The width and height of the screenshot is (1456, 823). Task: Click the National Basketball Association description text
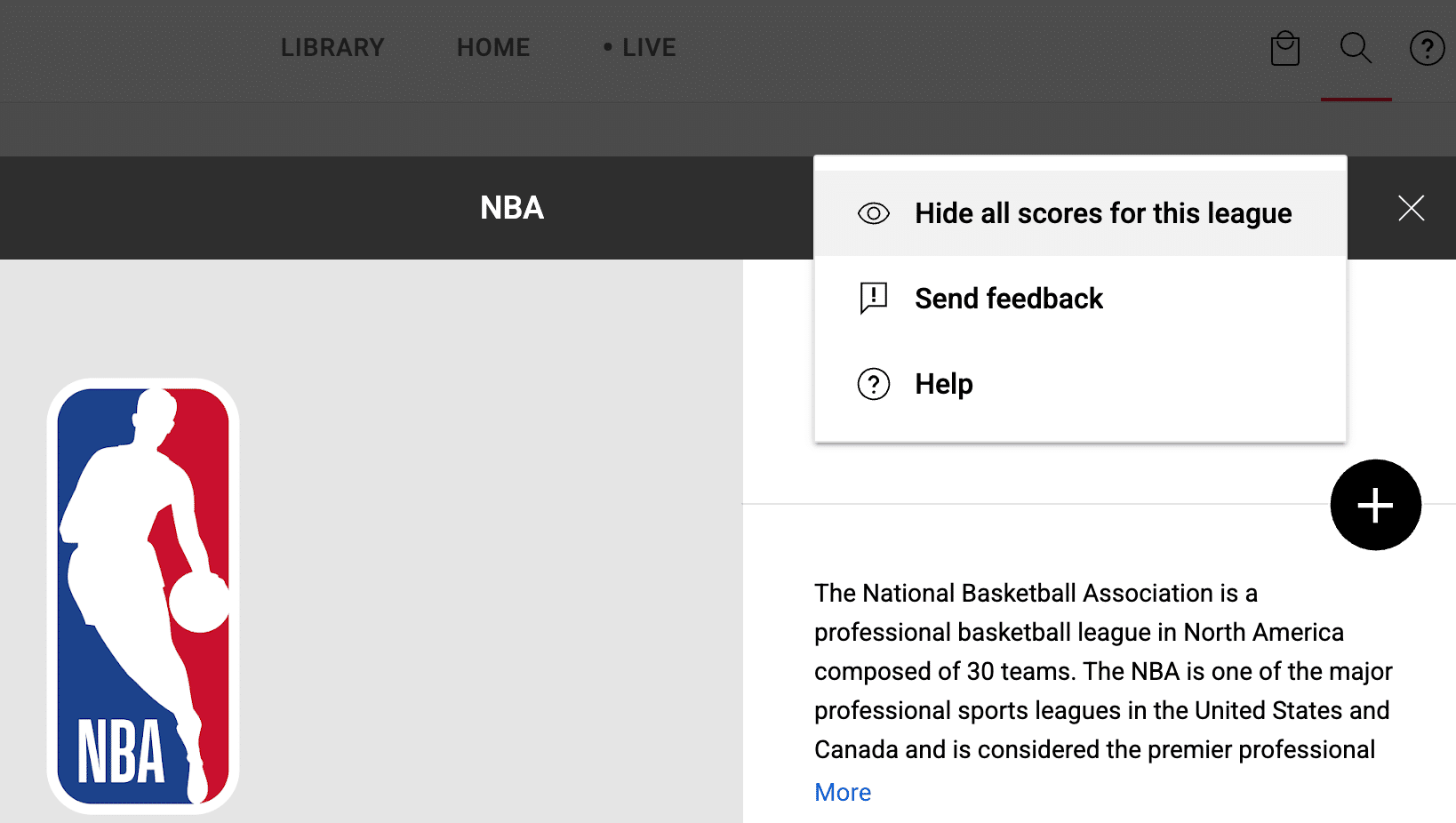pos(1102,671)
